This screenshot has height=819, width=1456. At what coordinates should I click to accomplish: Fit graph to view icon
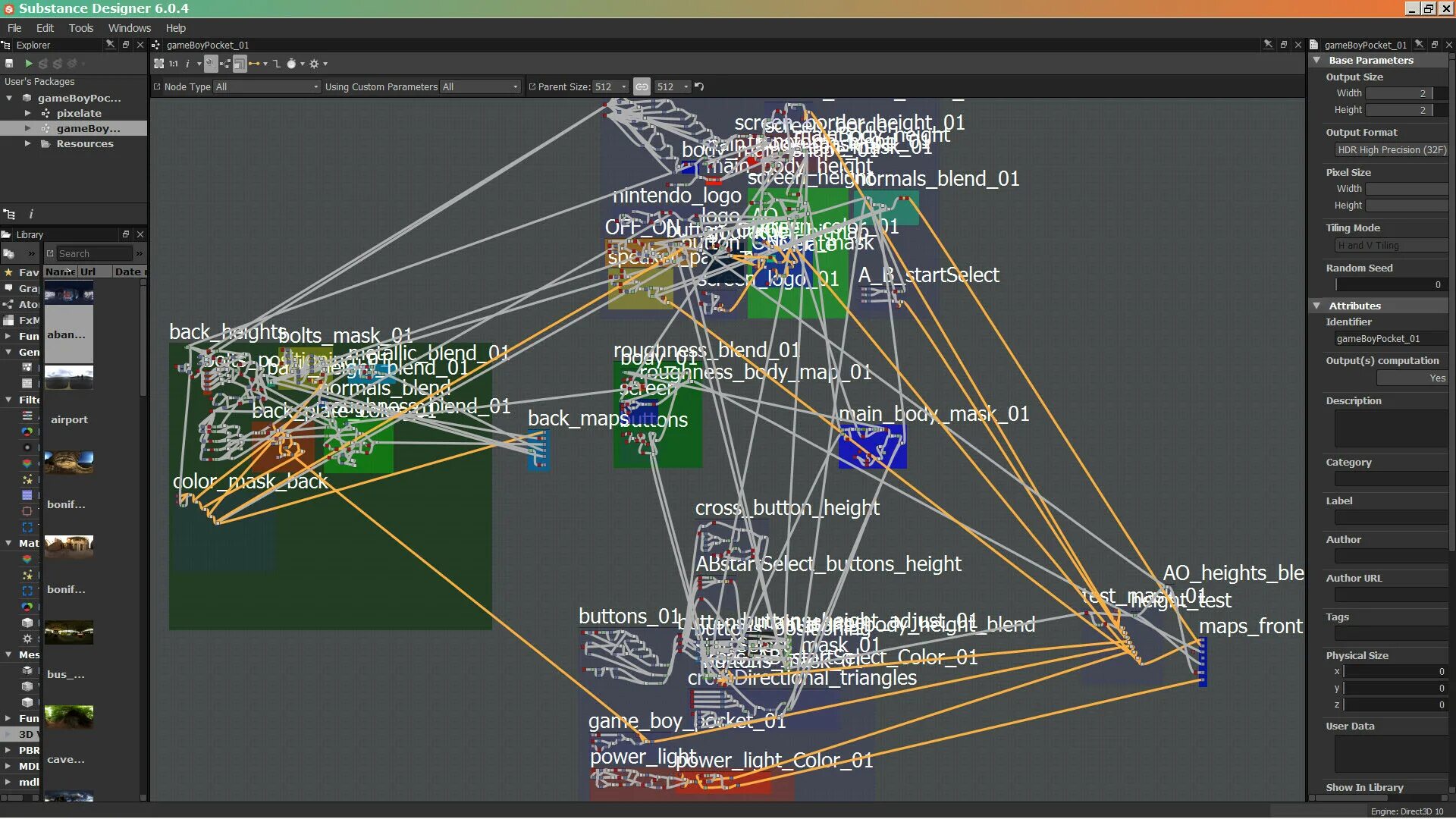(x=159, y=64)
